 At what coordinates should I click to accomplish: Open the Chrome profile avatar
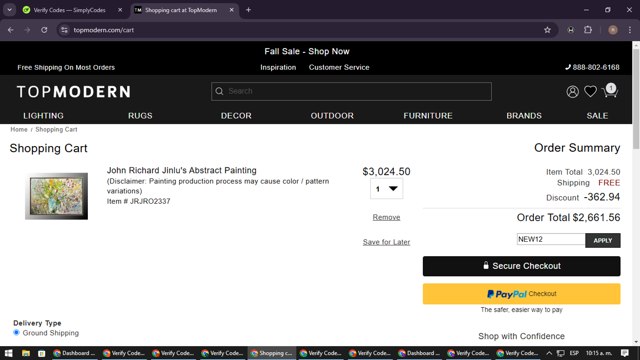[613, 30]
